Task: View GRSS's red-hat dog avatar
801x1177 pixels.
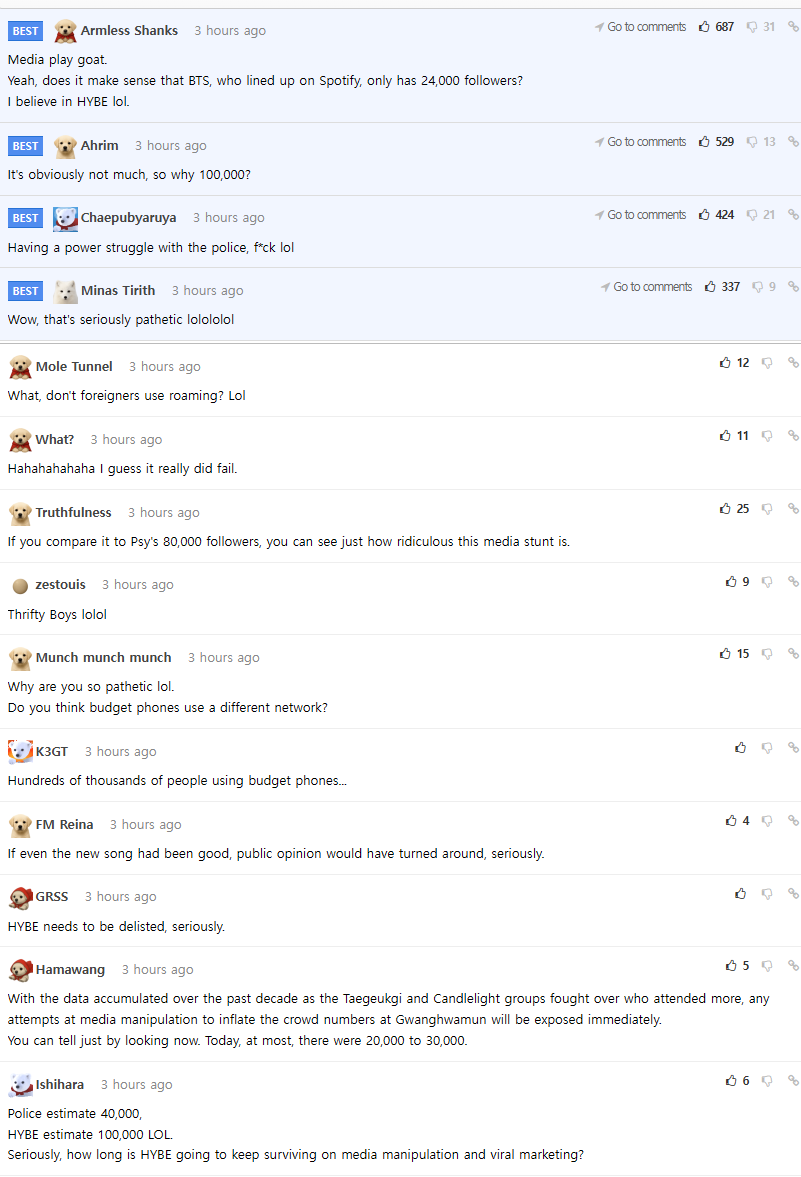Action: click(x=20, y=898)
